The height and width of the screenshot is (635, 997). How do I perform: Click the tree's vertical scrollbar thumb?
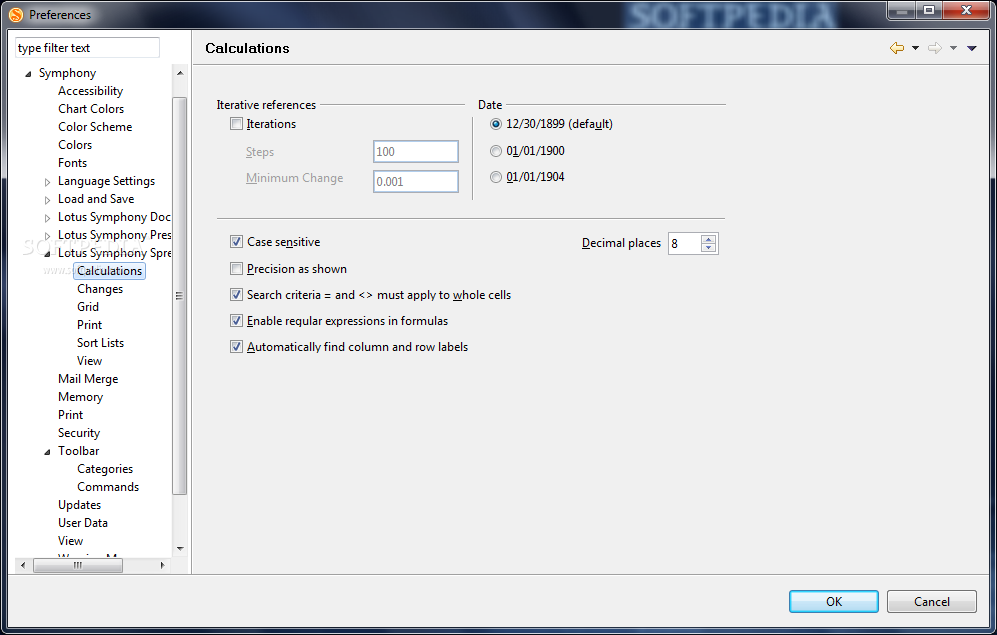[x=180, y=296]
